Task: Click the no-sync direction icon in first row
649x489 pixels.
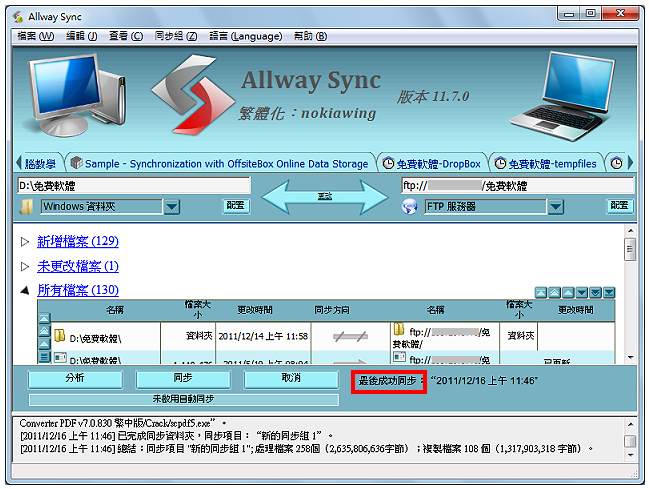Action: coord(350,336)
